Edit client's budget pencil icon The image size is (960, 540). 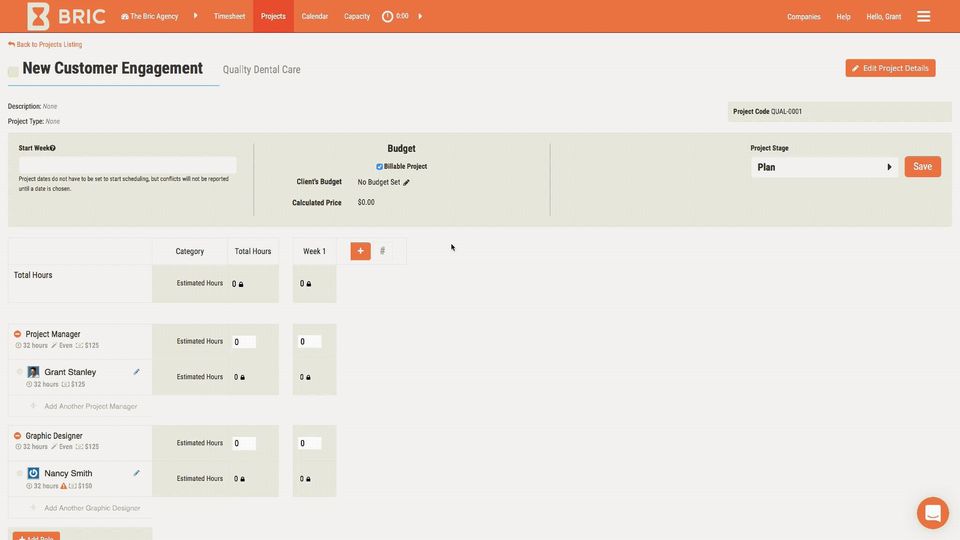tap(406, 182)
